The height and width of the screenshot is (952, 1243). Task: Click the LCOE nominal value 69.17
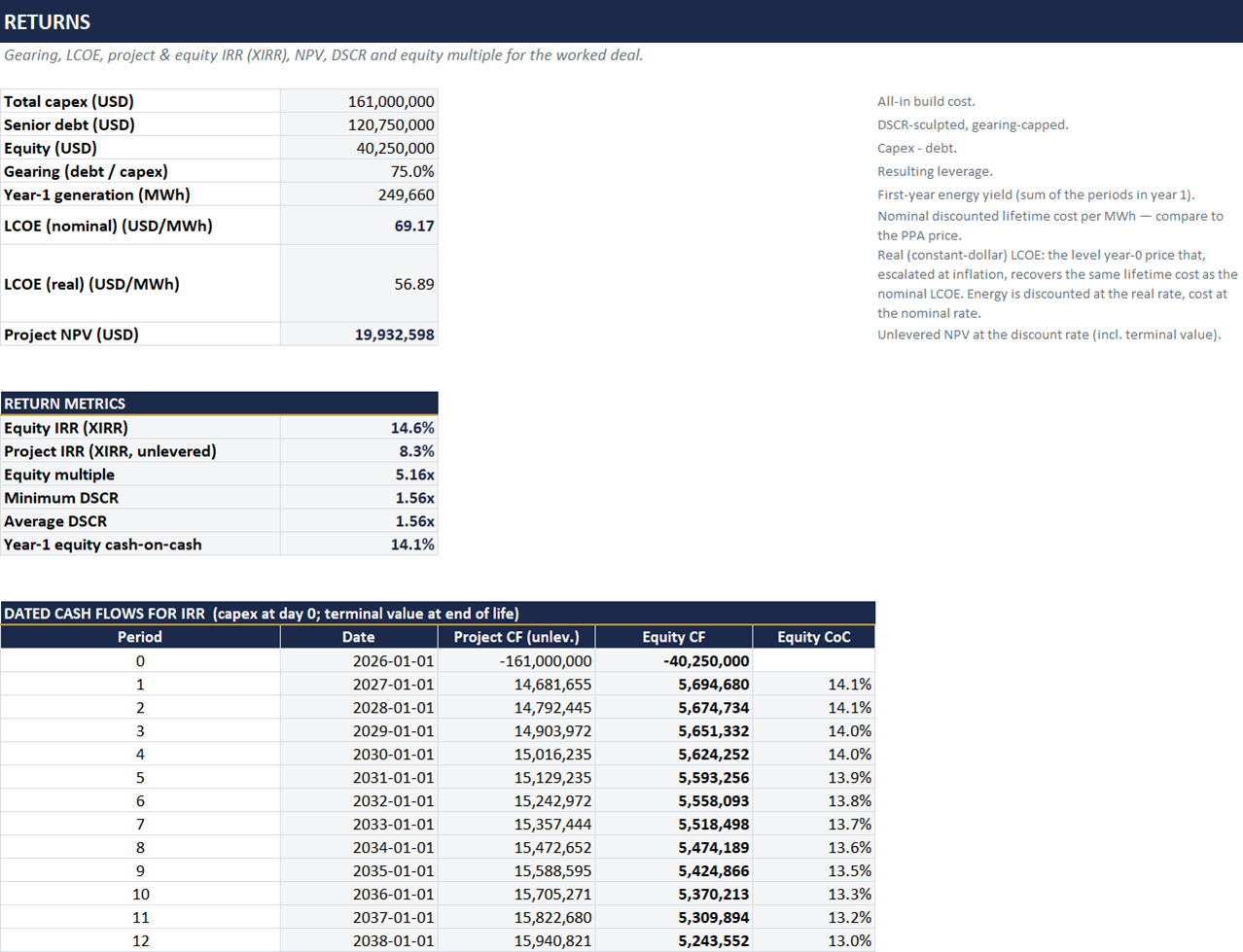359,226
